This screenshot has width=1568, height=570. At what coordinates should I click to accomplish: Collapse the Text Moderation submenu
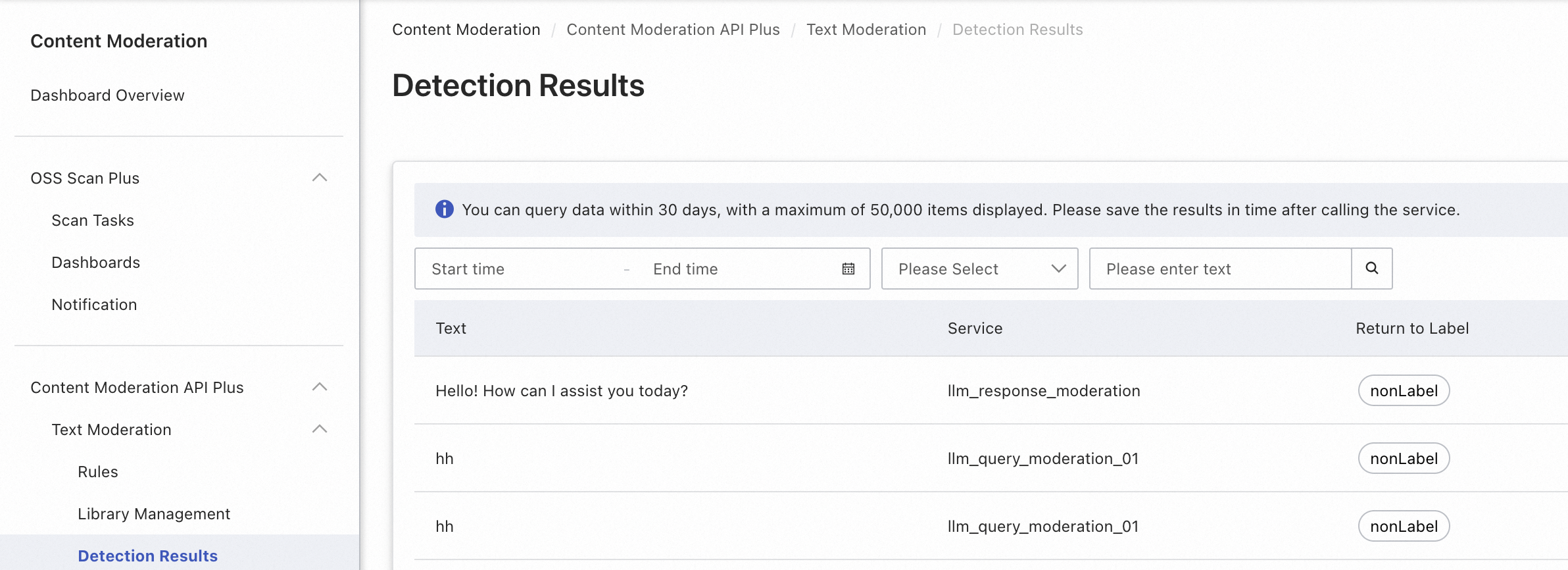click(x=320, y=429)
